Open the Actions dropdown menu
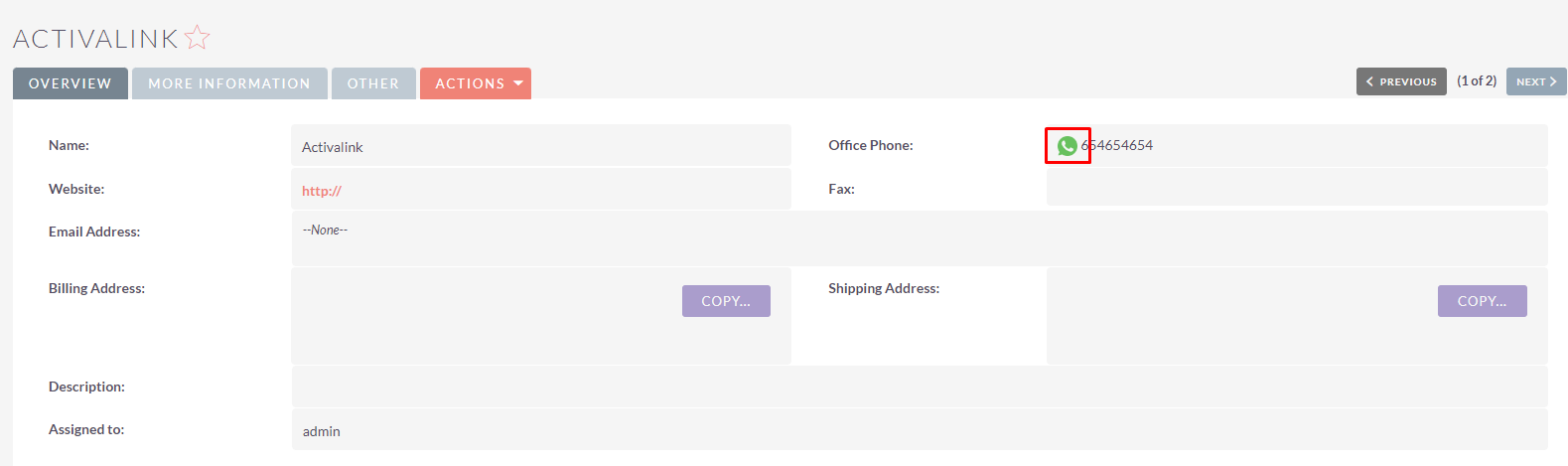The image size is (1568, 466). [476, 83]
